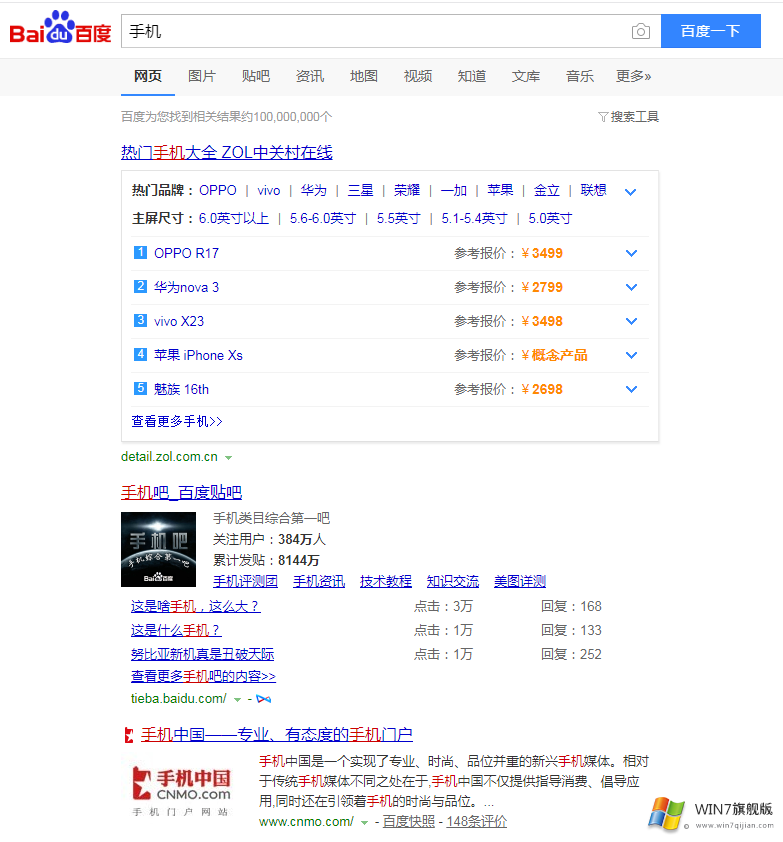Switch to the 文库 tab

click(526, 76)
